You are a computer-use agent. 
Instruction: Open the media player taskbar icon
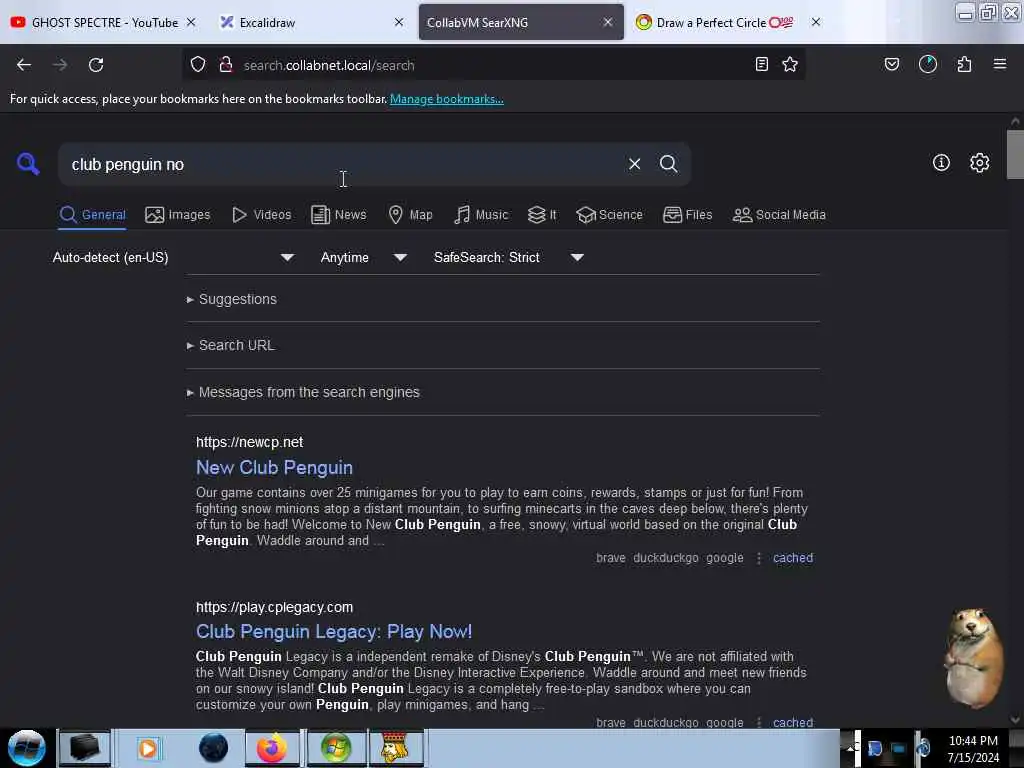pos(148,748)
